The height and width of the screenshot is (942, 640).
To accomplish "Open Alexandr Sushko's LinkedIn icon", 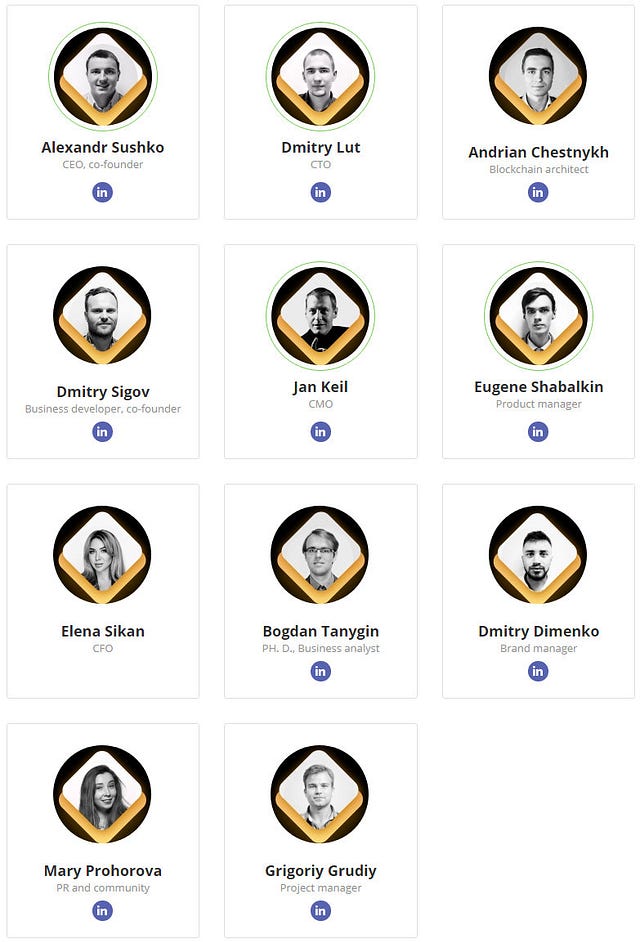I will point(102,192).
